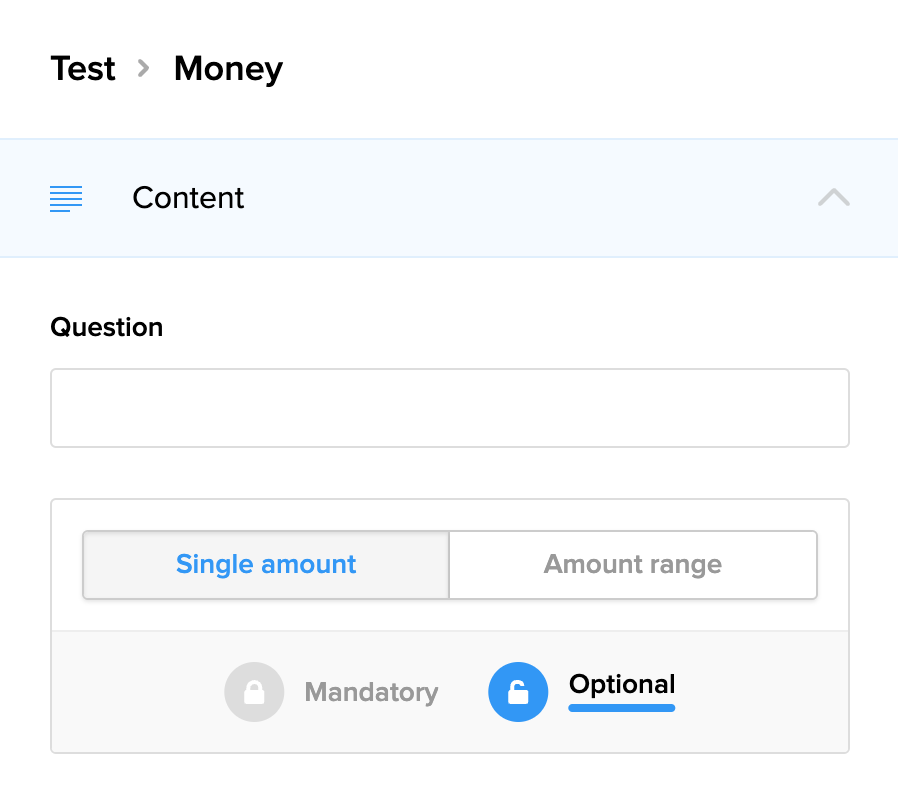Switch to the Single amount tab
This screenshot has width=898, height=798.
[266, 565]
